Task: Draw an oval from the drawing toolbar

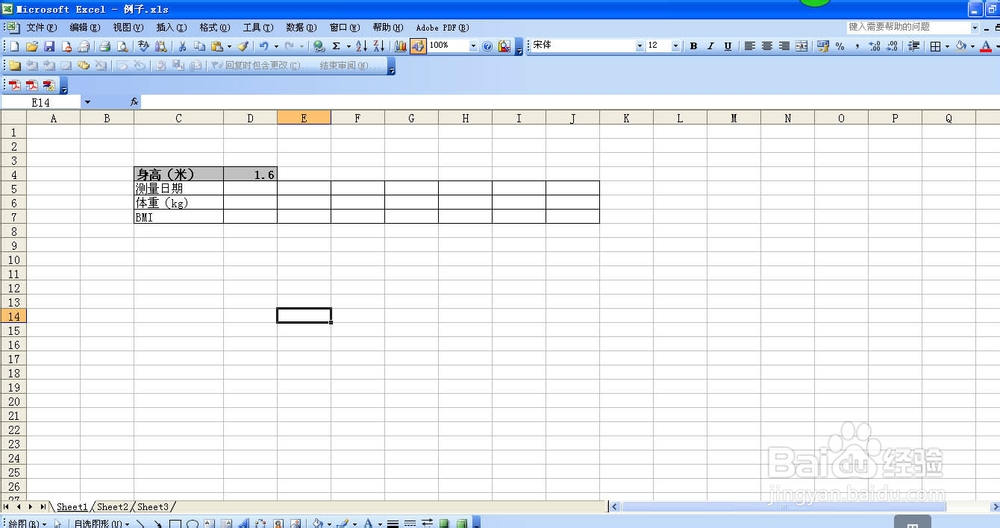Action: coord(192,524)
